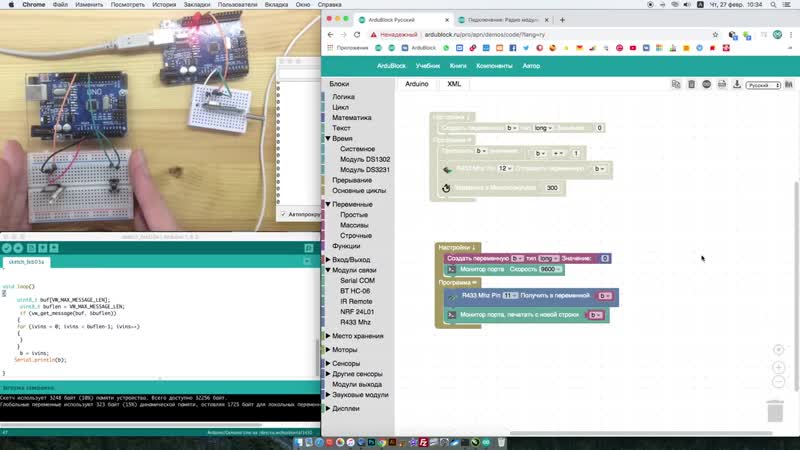This screenshot has width=800, height=450.
Task: Open the Учебник navigation link
Action: [x=428, y=66]
